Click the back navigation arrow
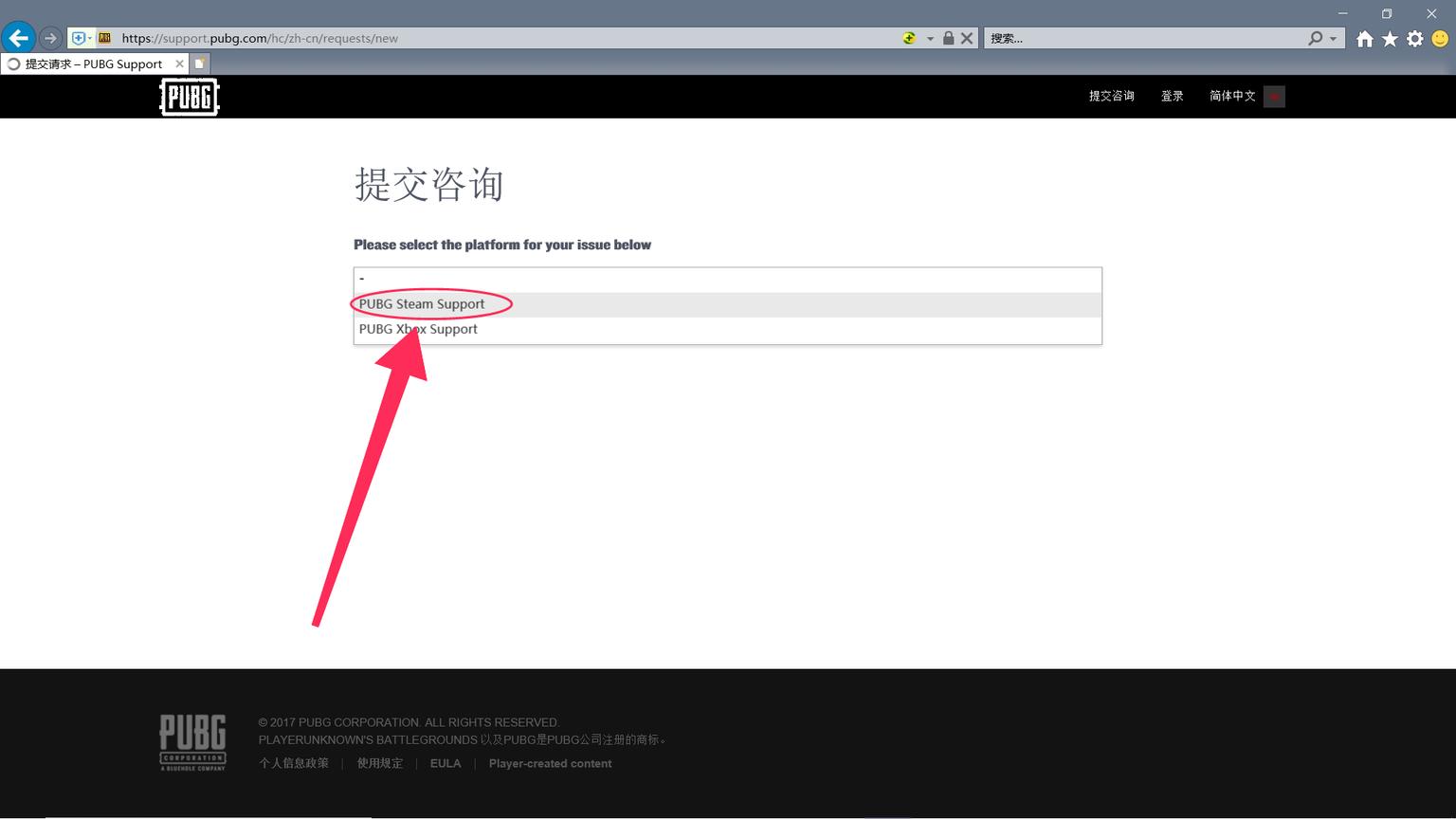 click(18, 37)
